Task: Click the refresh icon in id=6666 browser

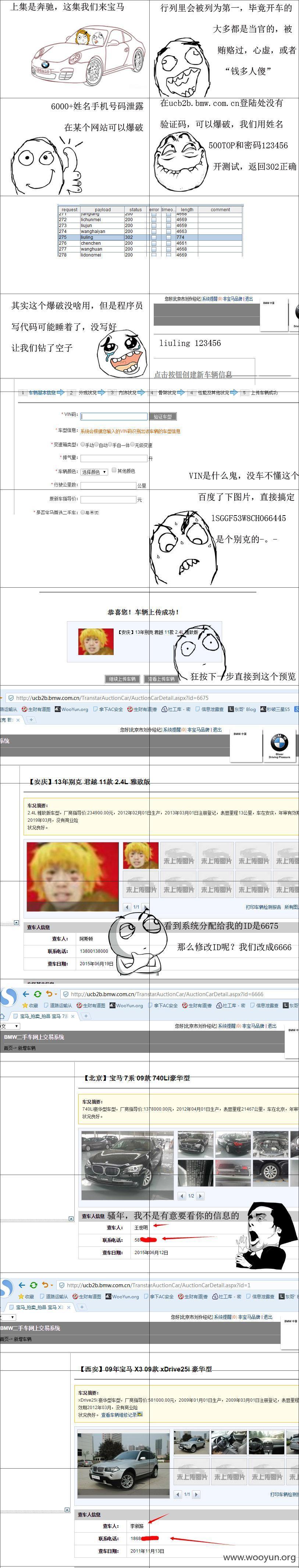Action: point(37,994)
